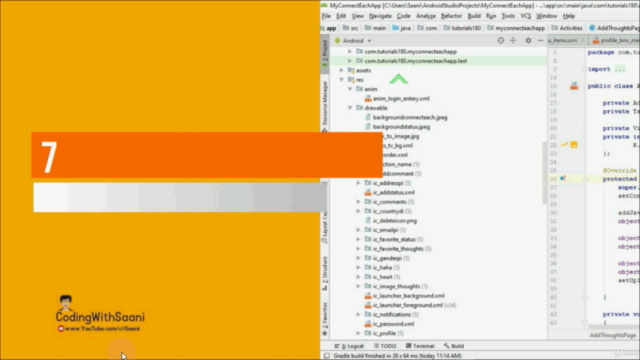Select backgroundstatus.jpeg file
Viewport: 640px width, 360px height.
(x=401, y=127)
